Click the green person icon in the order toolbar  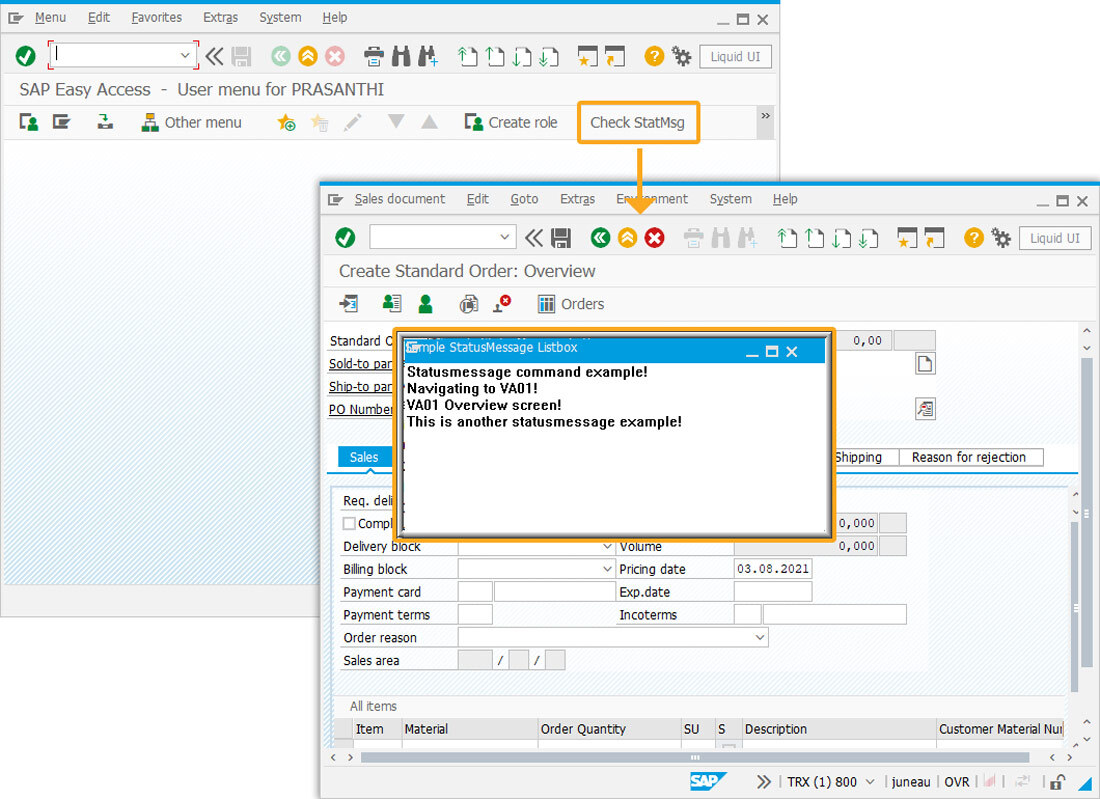(425, 304)
